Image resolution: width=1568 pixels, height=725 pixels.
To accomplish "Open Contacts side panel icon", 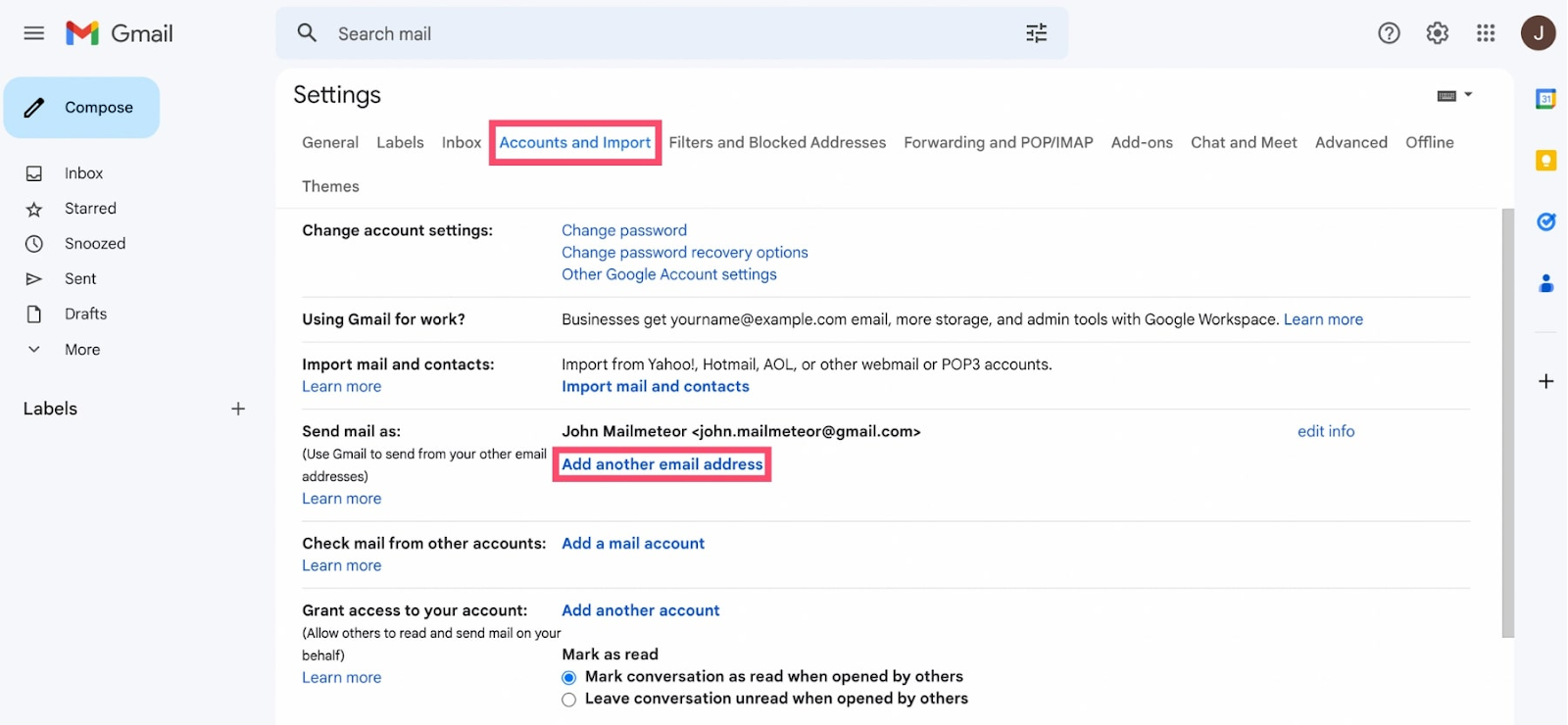I will pos(1545,283).
